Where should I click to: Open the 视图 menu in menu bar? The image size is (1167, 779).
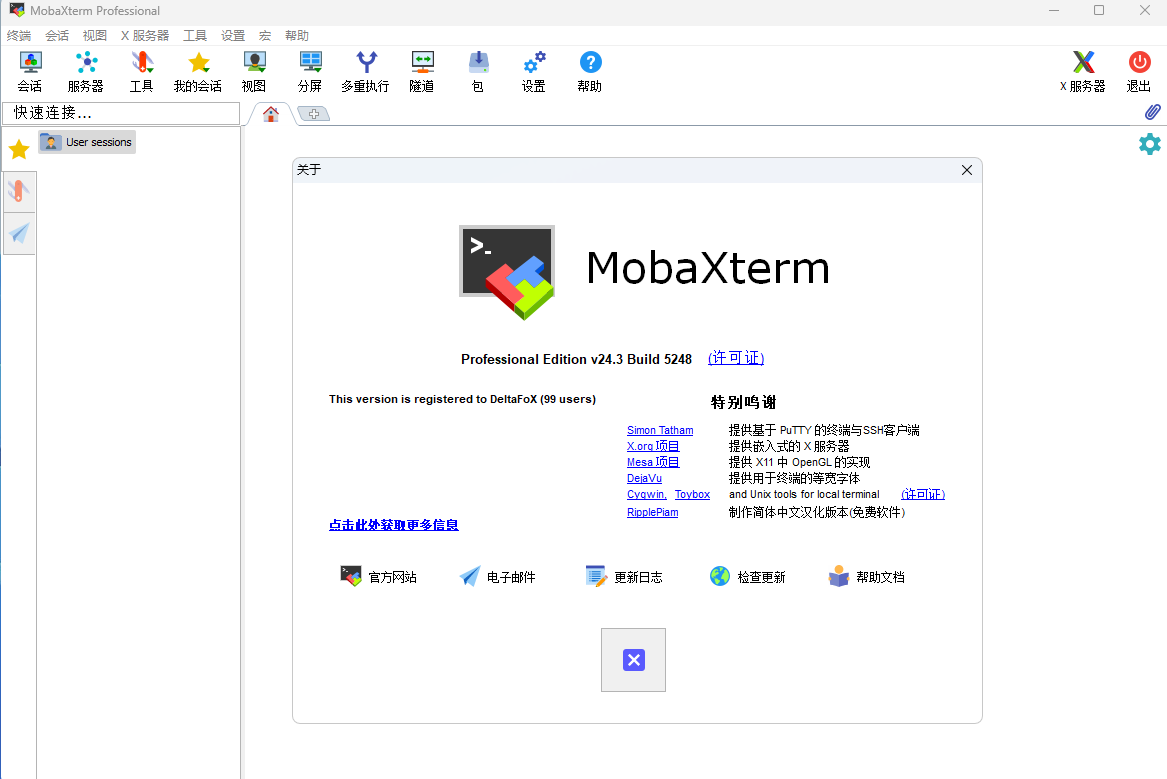[x=95, y=36]
